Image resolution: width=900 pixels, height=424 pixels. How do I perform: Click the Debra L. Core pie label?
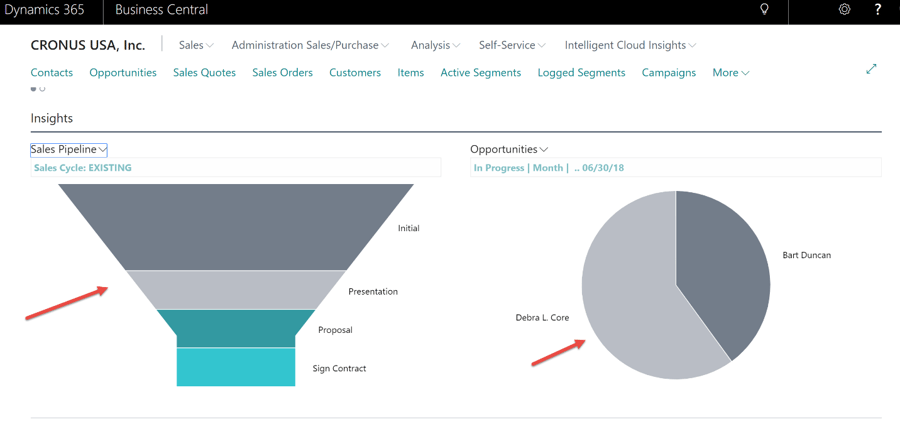click(x=542, y=317)
